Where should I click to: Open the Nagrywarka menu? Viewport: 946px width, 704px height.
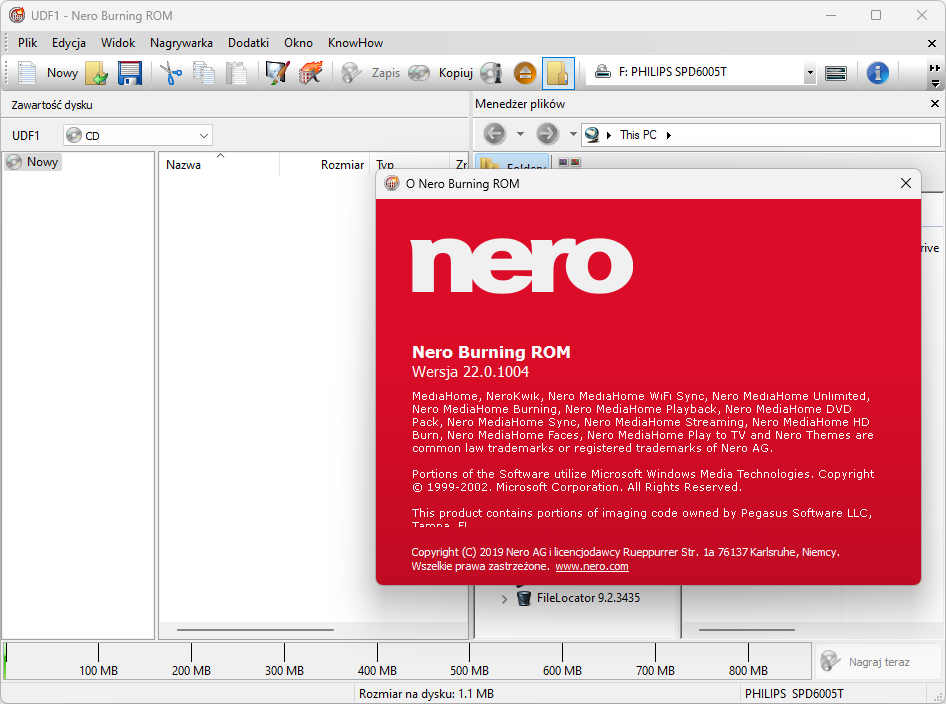[181, 43]
